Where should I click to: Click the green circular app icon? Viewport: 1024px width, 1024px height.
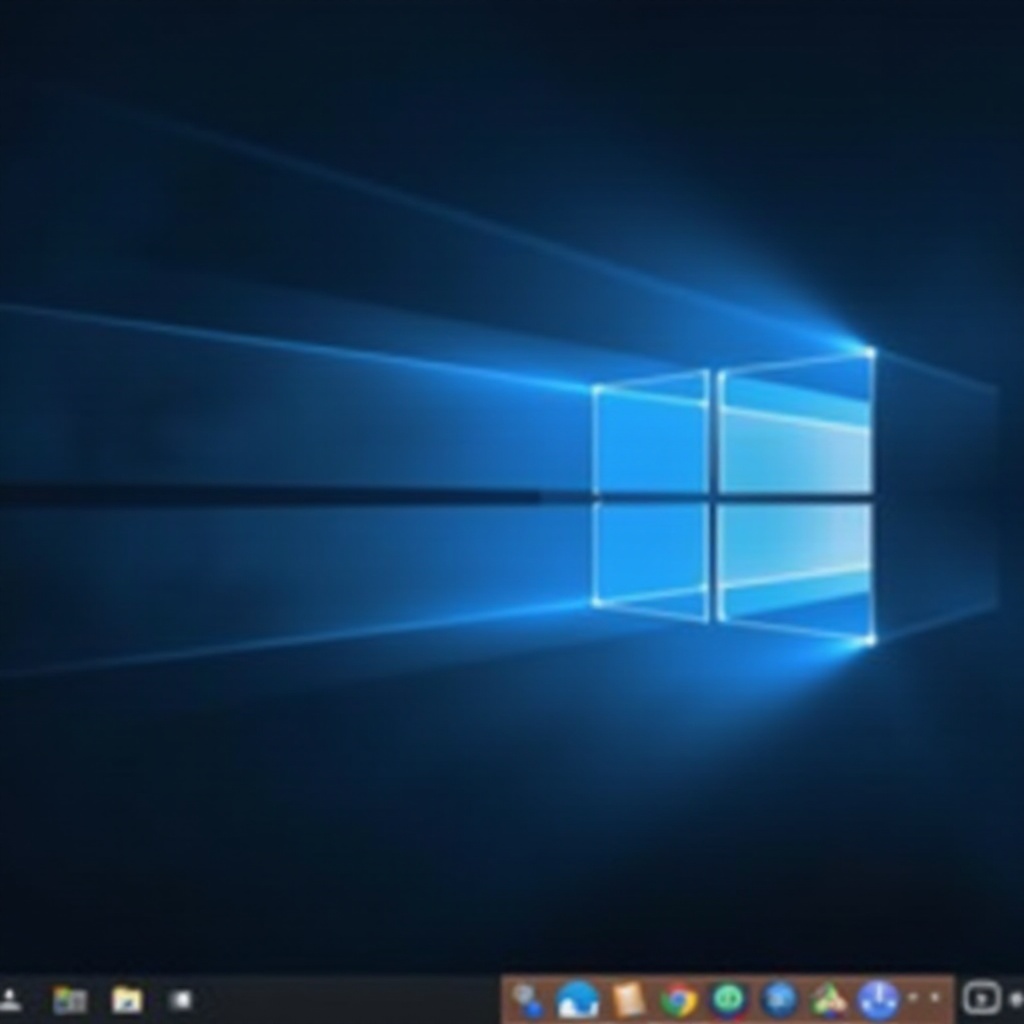729,999
